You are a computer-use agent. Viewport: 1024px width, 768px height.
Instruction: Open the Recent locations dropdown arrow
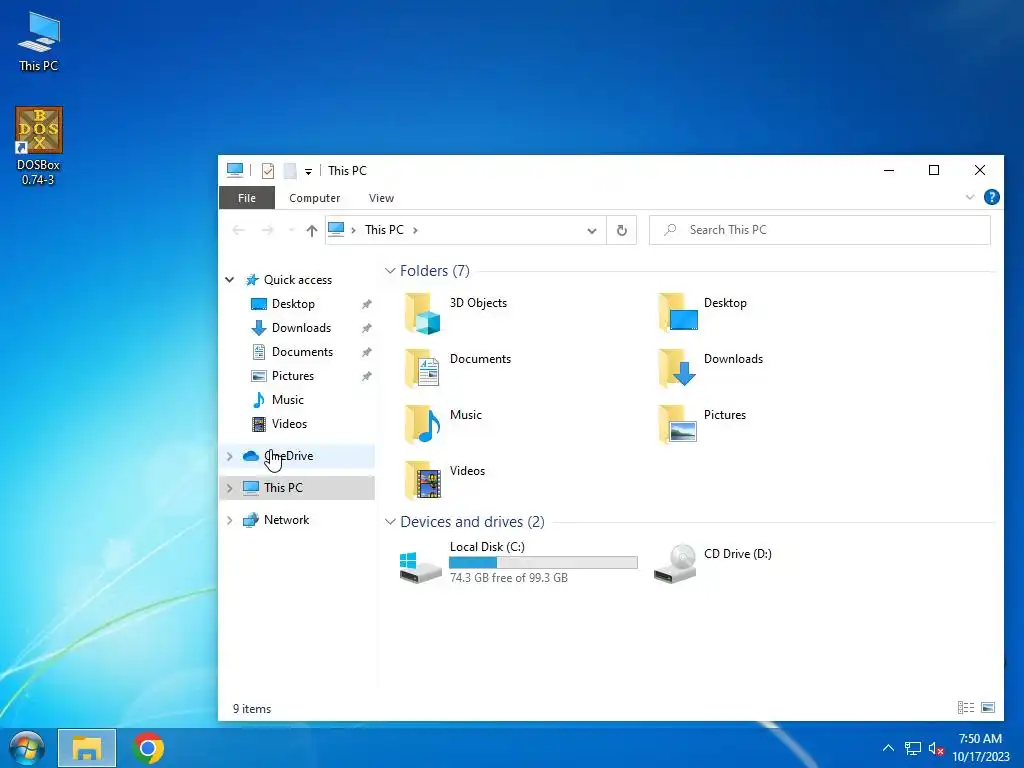291,230
